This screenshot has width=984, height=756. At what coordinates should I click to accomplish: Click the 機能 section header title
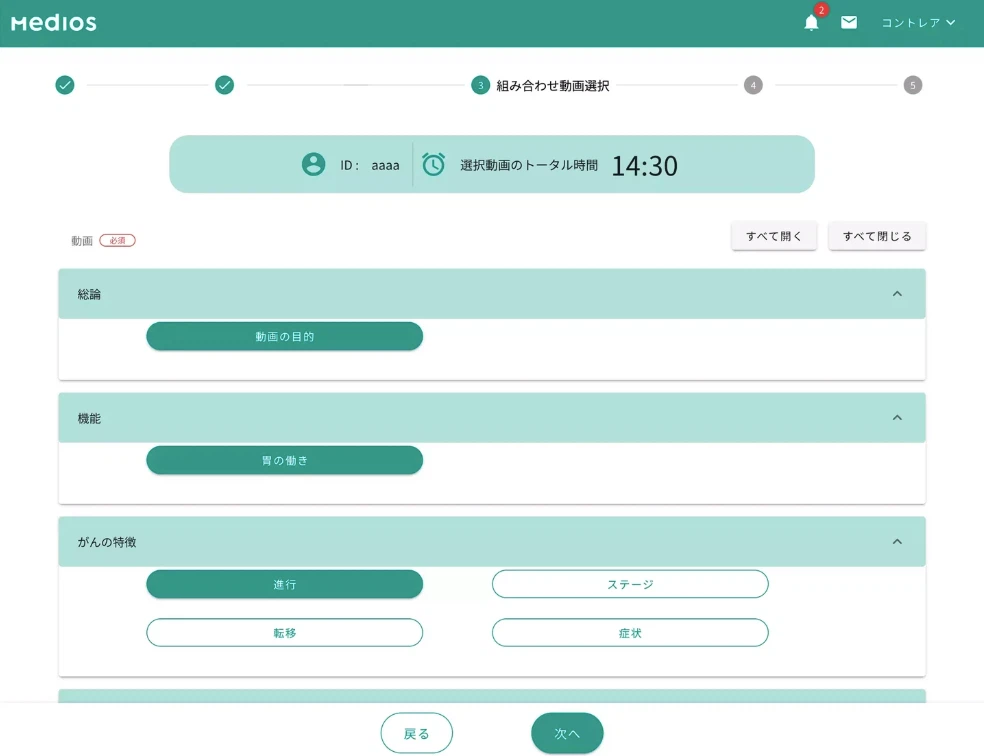coord(89,418)
